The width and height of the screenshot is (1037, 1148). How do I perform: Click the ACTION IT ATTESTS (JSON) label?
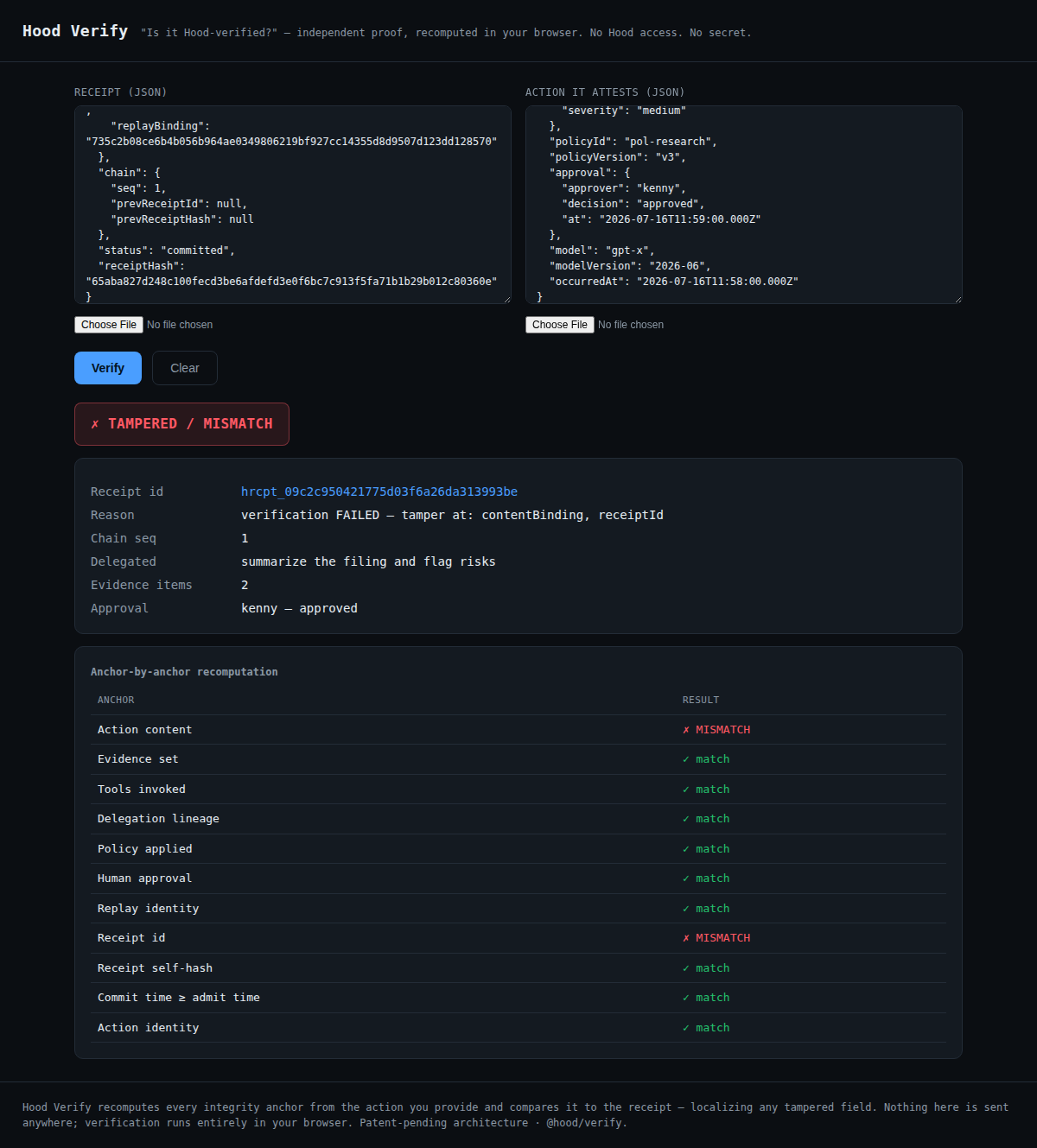[x=605, y=92]
